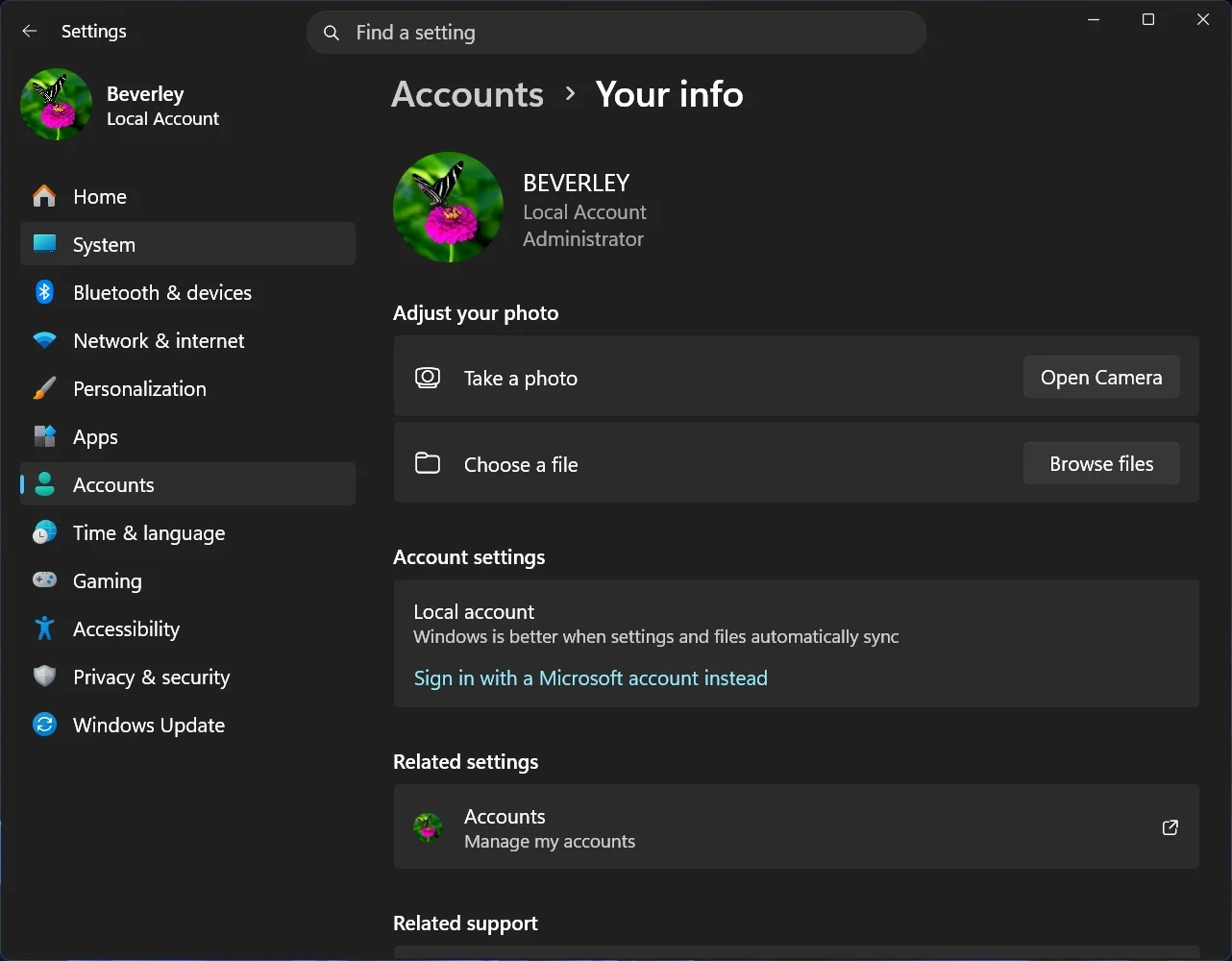1232x961 pixels.
Task: Click the Privacy shield icon
Action: [44, 677]
